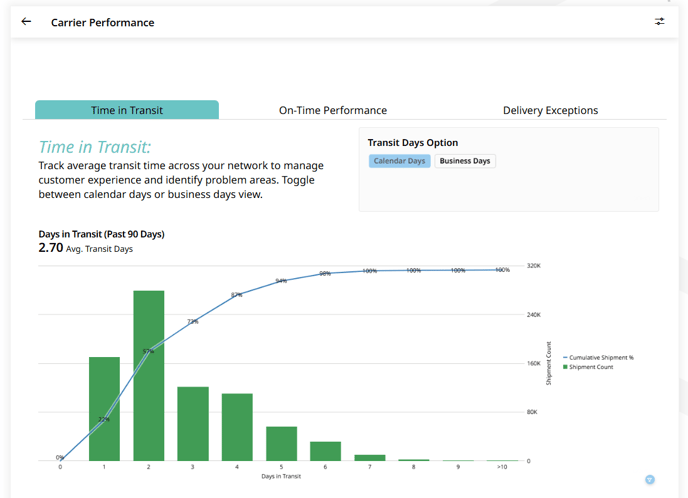
Task: Go to Delivery Exceptions tab
Action: tap(550, 110)
